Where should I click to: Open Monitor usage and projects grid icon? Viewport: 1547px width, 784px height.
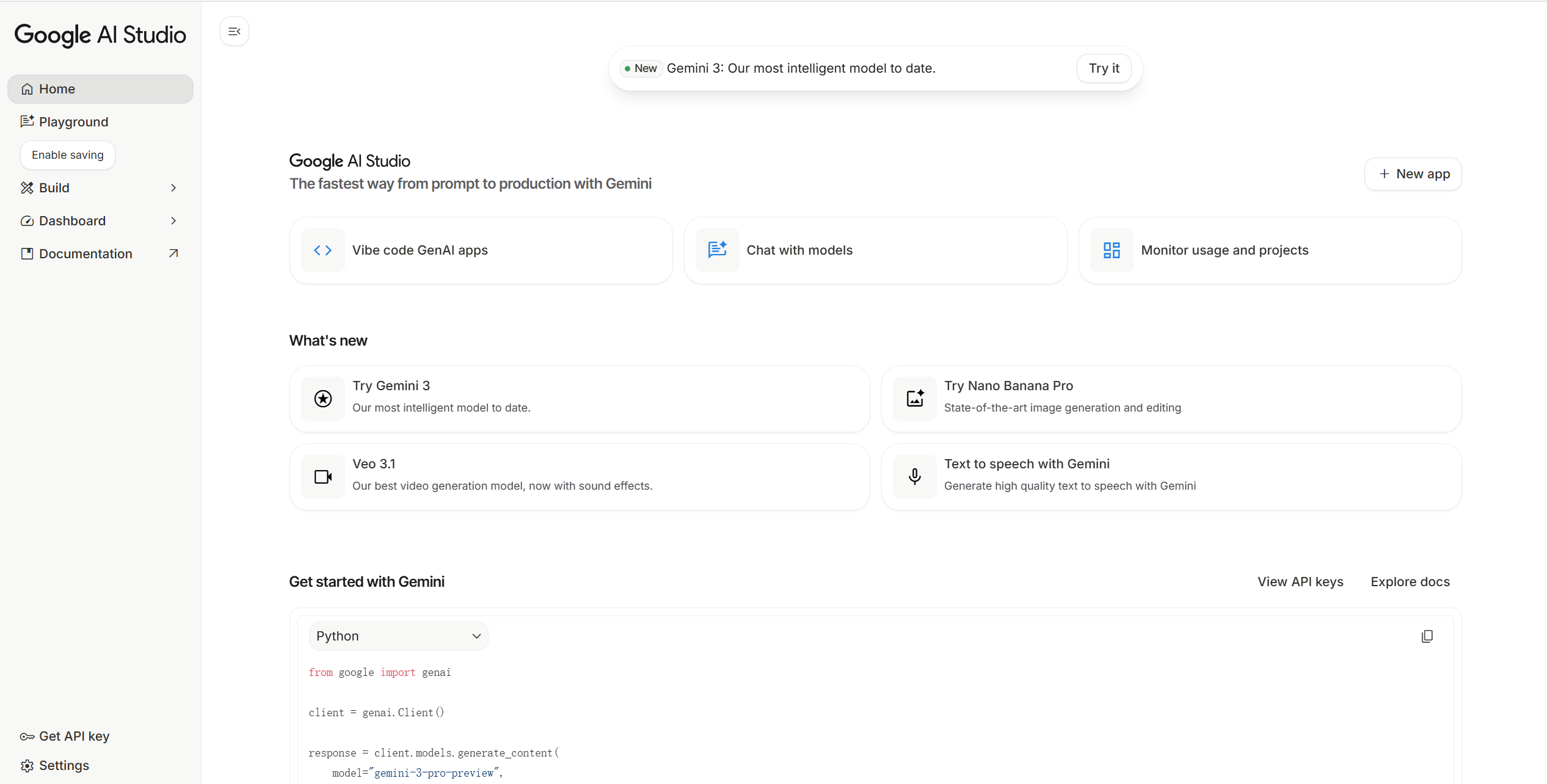[1112, 250]
